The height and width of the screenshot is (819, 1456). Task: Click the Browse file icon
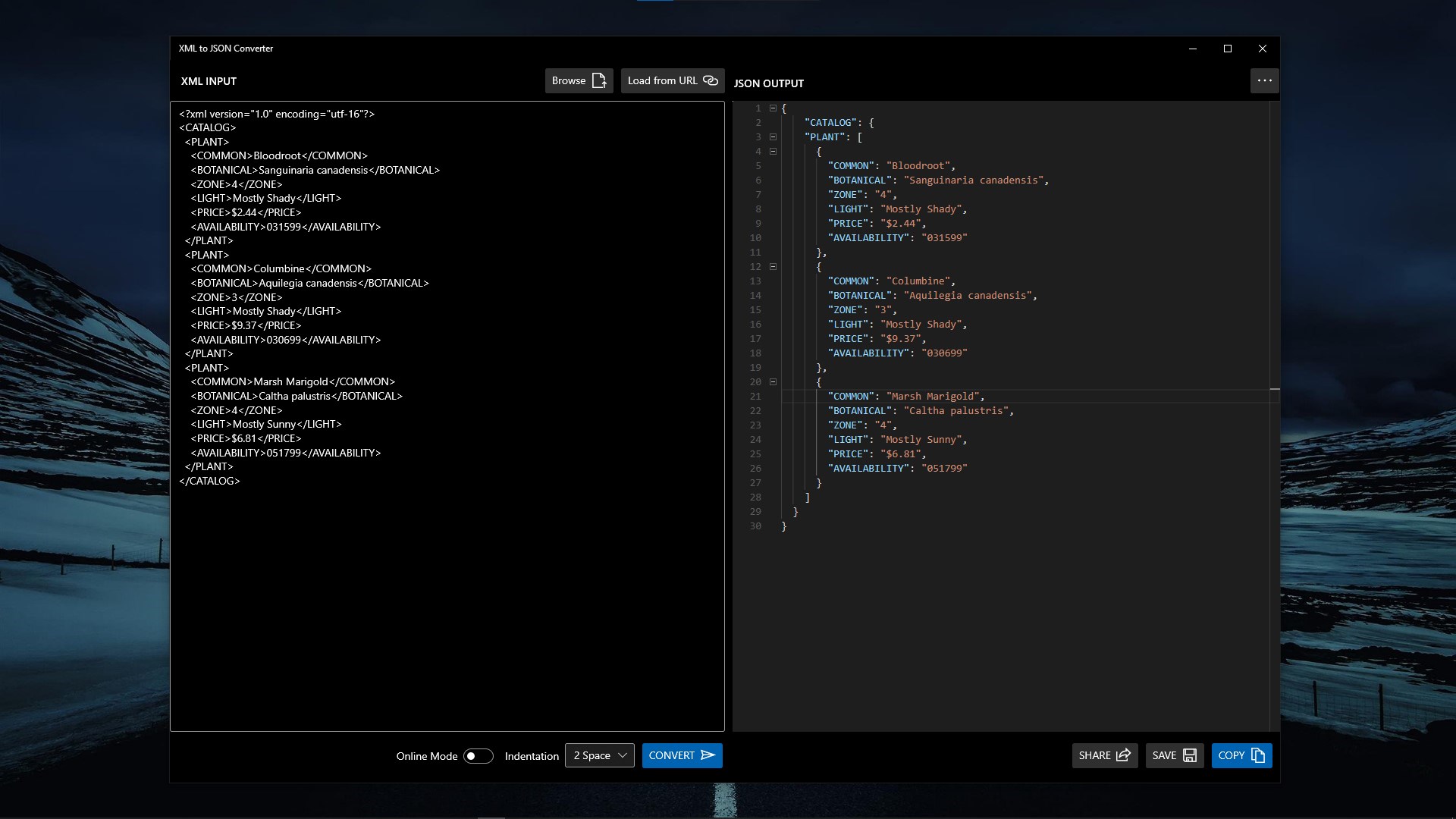(x=599, y=80)
